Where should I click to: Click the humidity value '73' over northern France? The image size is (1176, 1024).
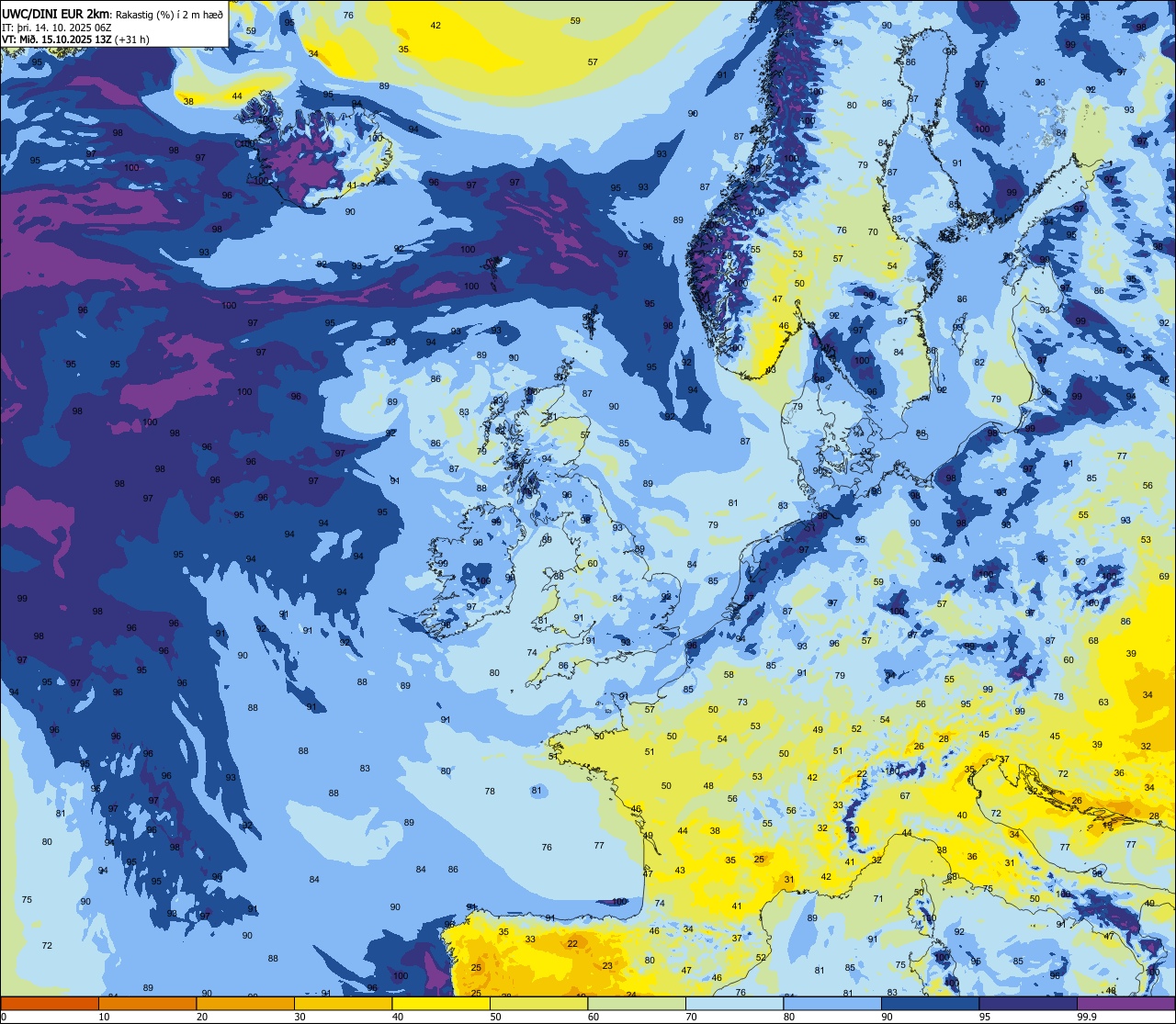coord(742,702)
